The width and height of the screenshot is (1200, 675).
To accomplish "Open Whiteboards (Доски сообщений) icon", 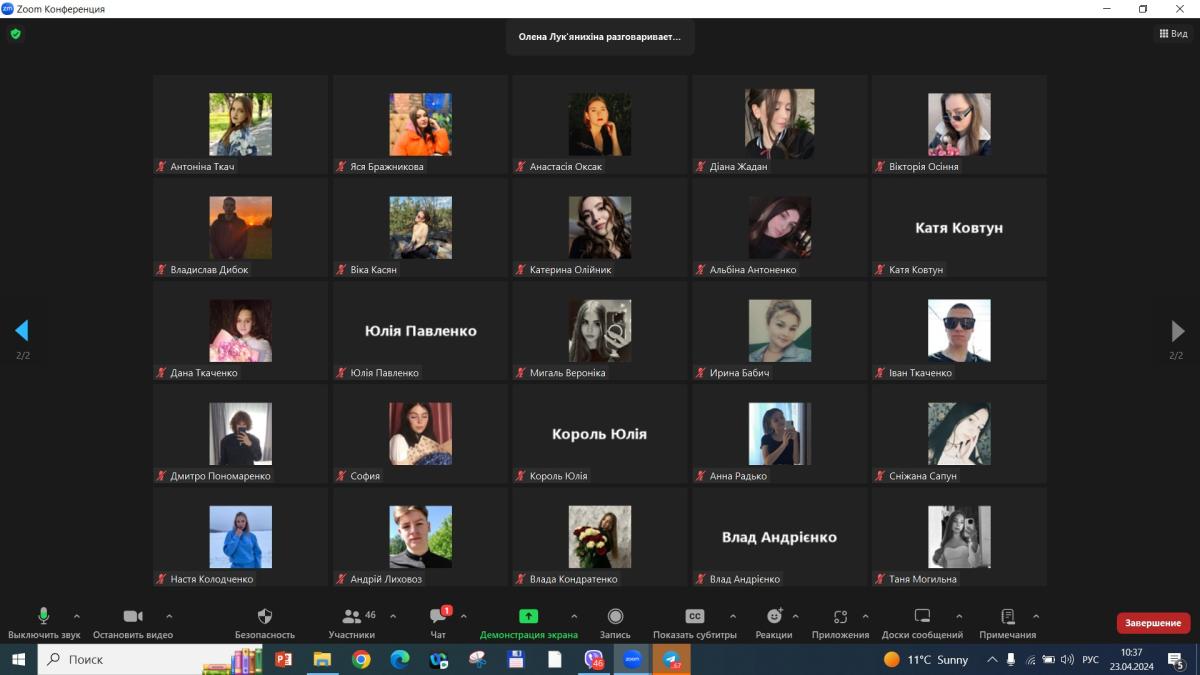I will click(922, 617).
